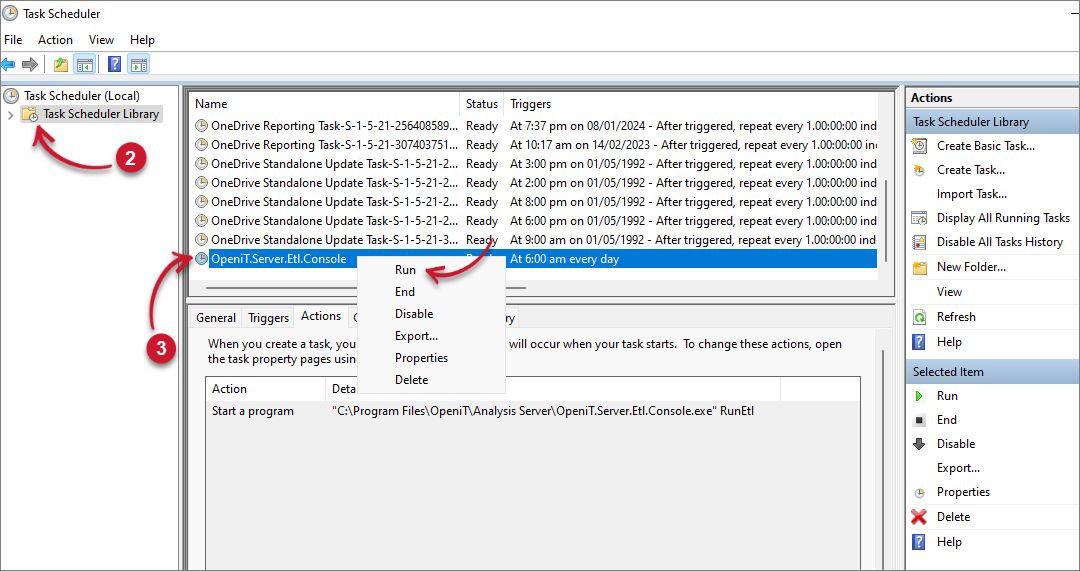This screenshot has height=571, width=1080.
Task: Open the Action menu
Action: [55, 40]
